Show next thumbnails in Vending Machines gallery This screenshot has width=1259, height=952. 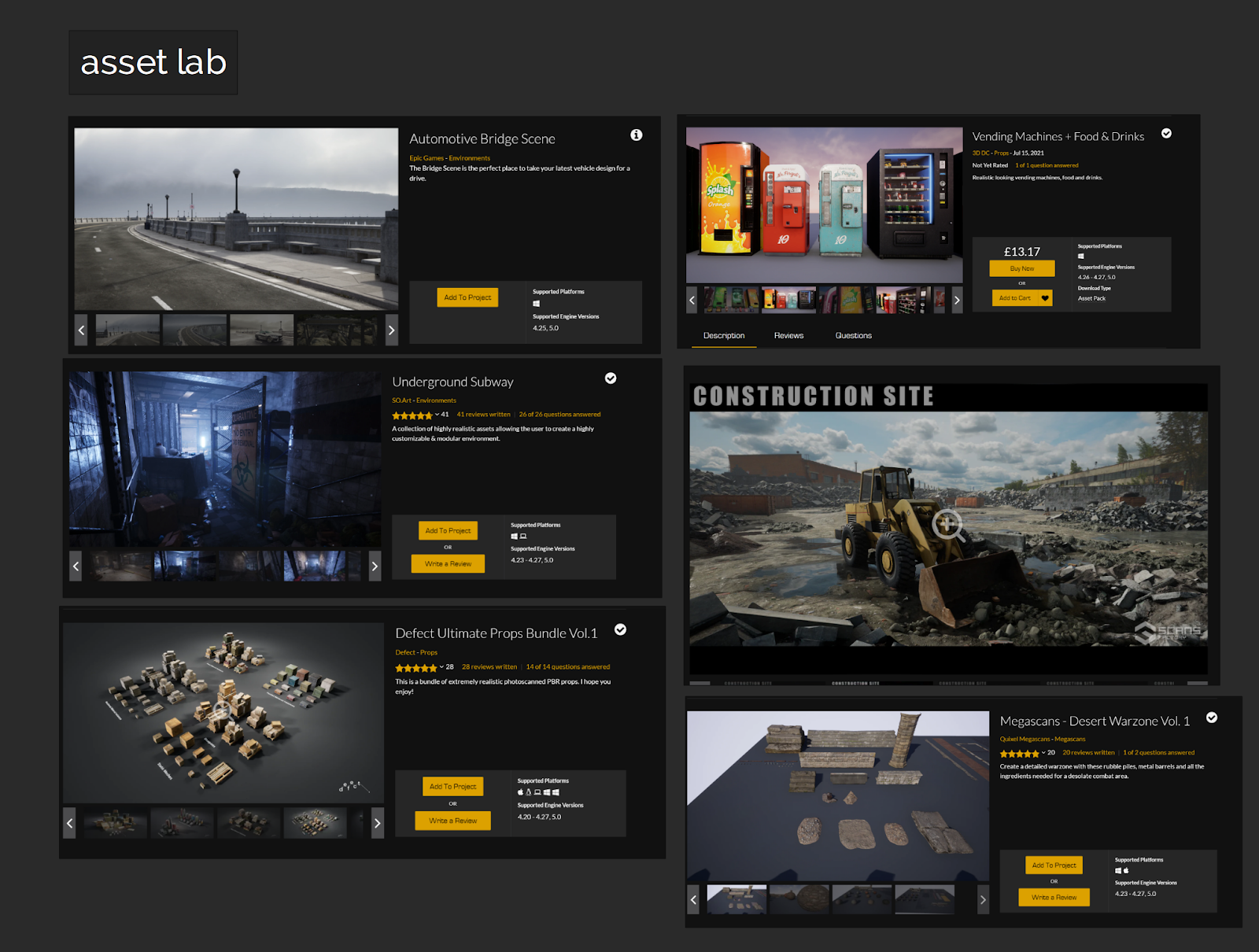(957, 300)
